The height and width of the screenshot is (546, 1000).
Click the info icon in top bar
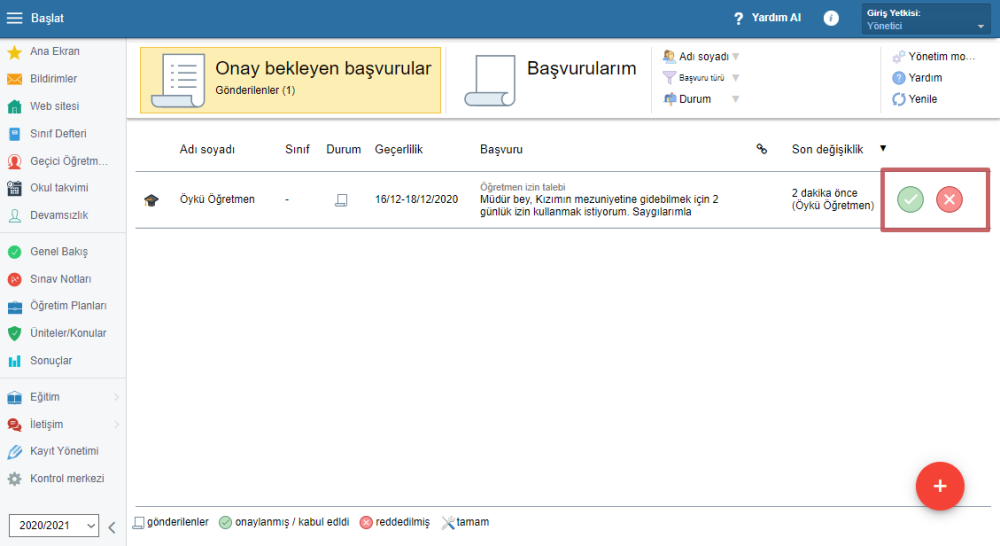(x=831, y=18)
